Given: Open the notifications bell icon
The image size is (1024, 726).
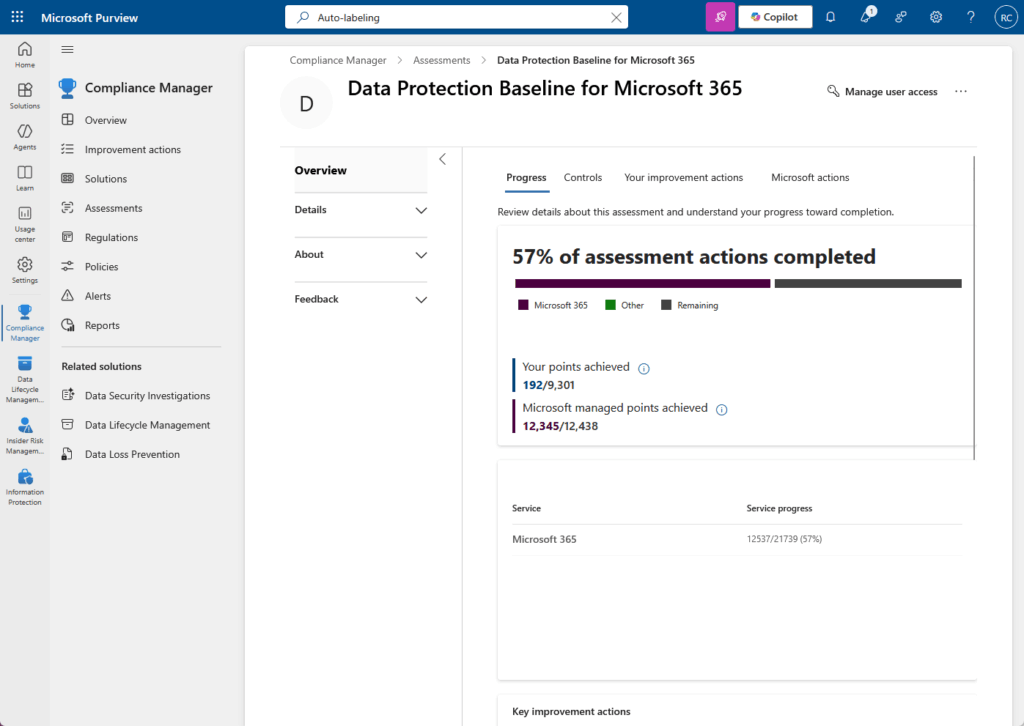Looking at the screenshot, I should 830,17.
